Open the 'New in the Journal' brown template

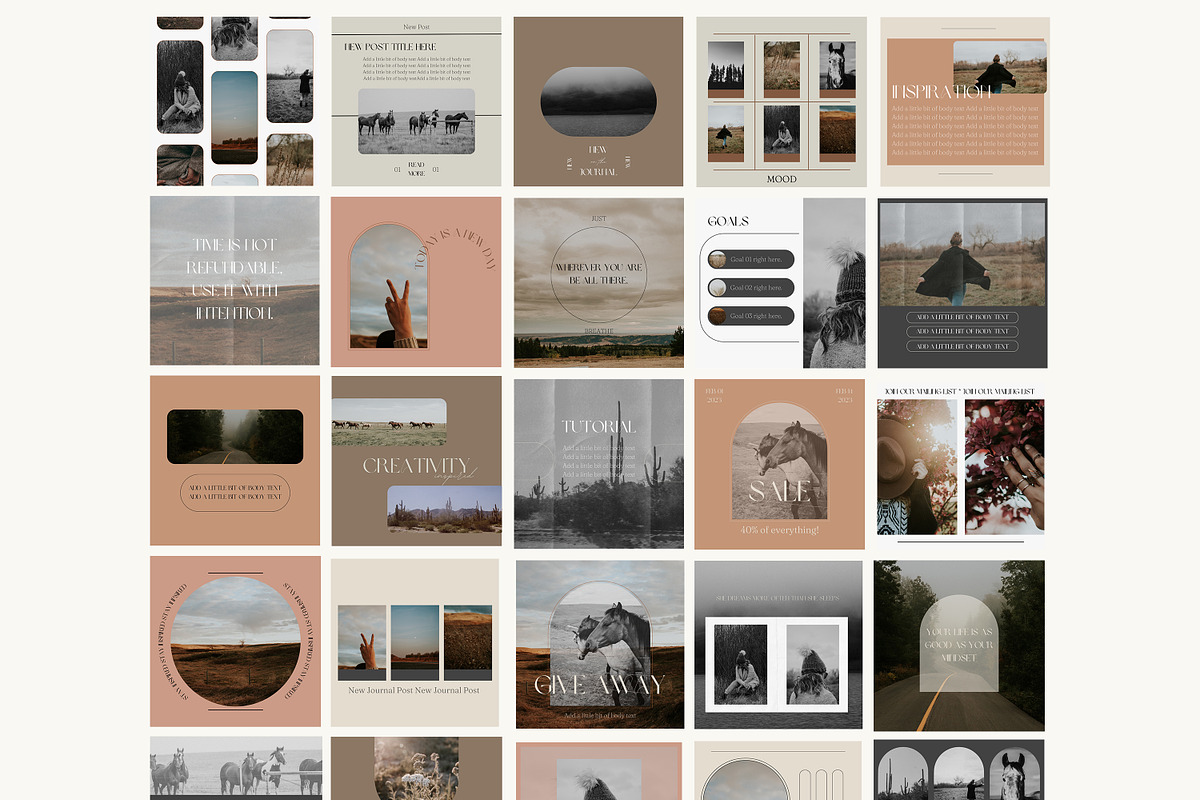pyautogui.click(x=598, y=101)
